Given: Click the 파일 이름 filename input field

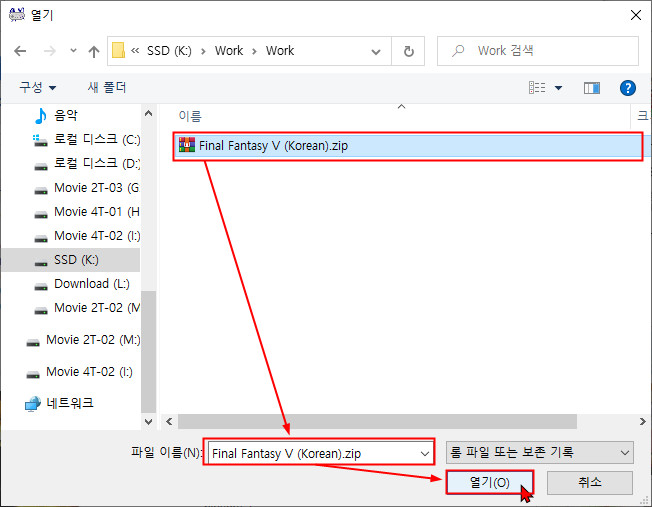Looking at the screenshot, I should tap(320, 453).
